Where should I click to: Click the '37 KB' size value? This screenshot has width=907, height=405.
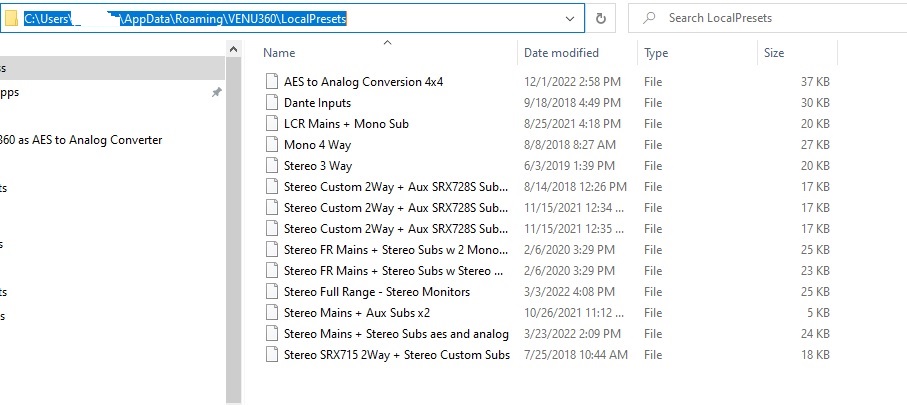(x=815, y=82)
